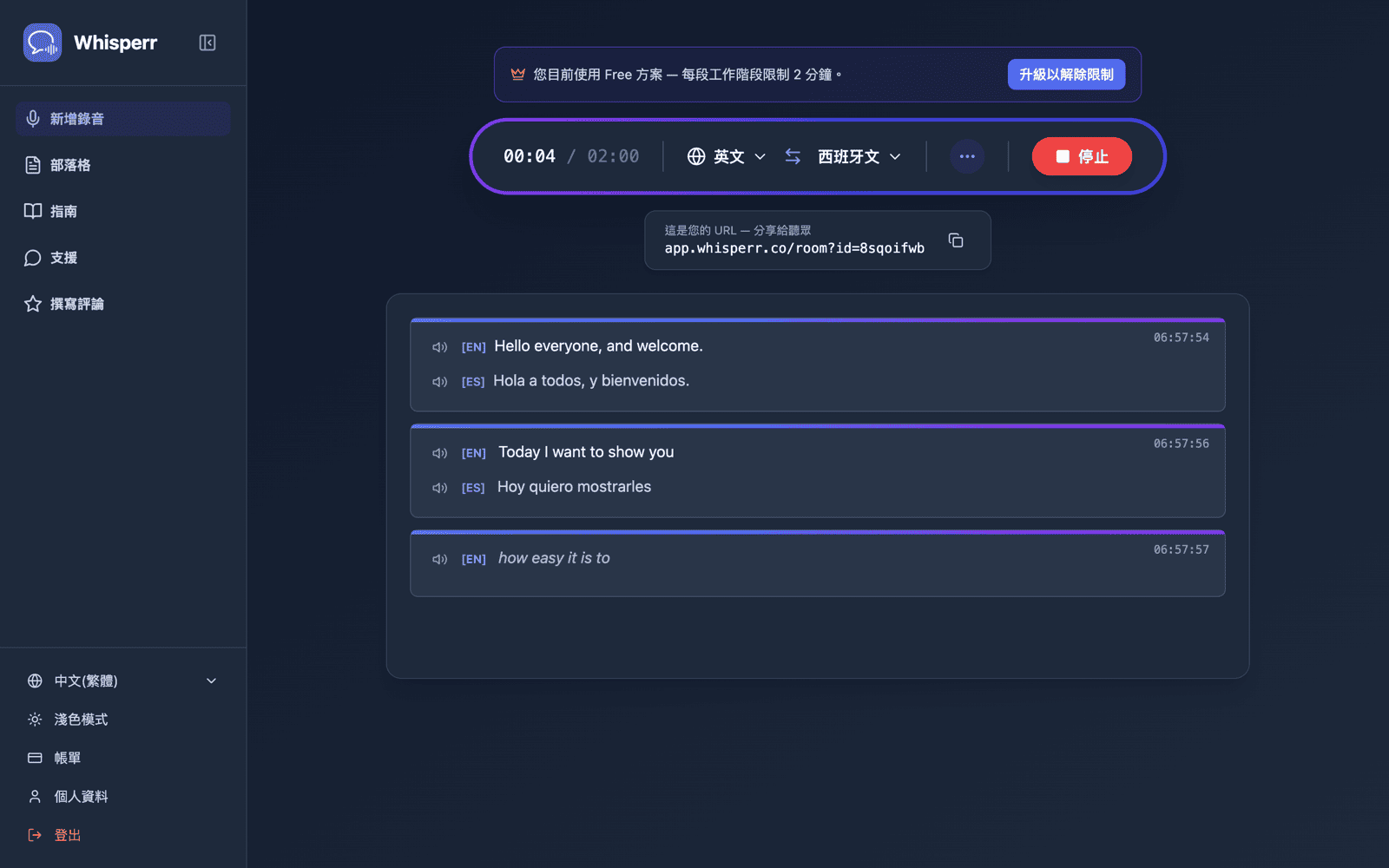Open 支援 in the sidebar
This screenshot has height=868, width=1389.
pyautogui.click(x=122, y=258)
